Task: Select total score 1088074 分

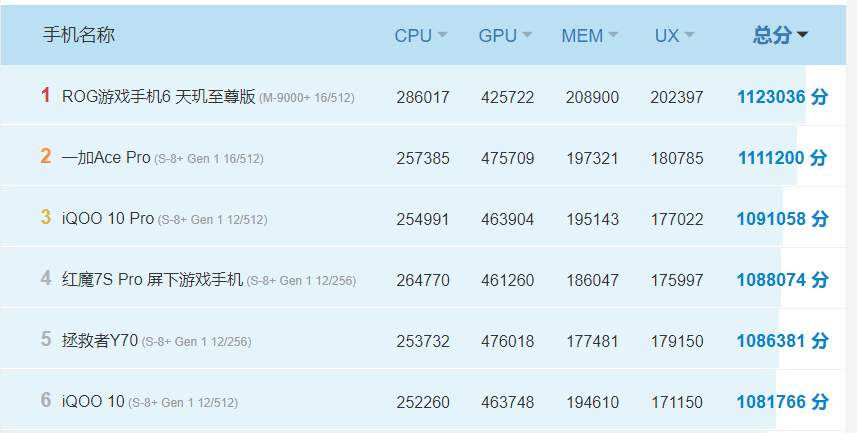Action: point(783,280)
